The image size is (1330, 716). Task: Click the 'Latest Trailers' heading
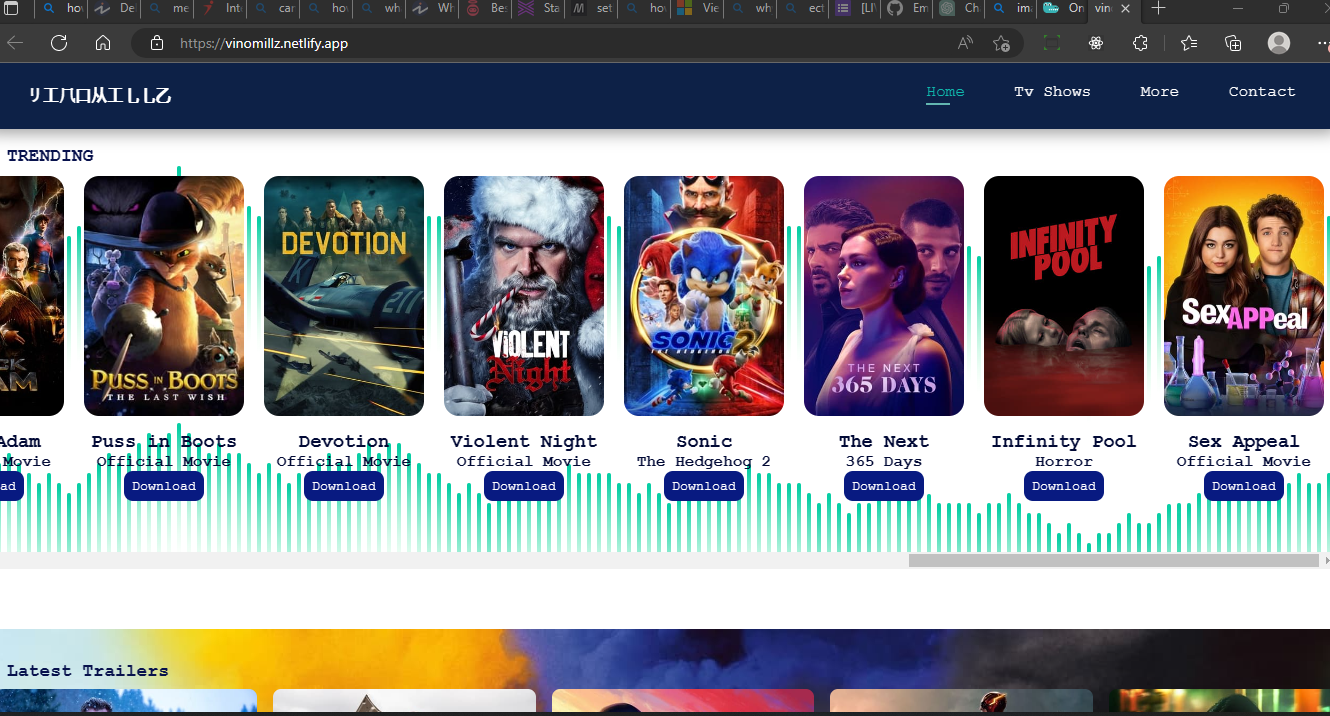(88, 671)
